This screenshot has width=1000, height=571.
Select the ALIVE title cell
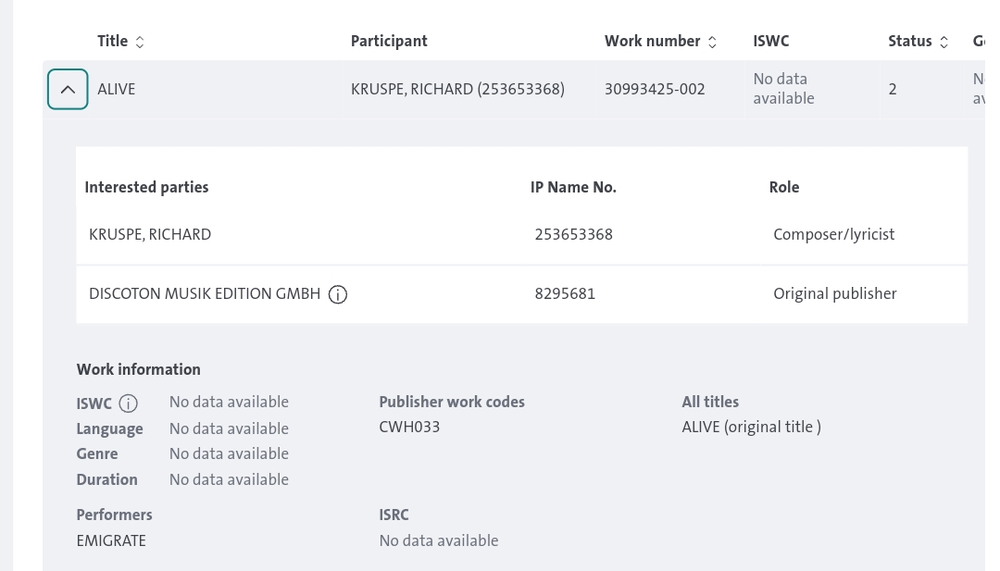pyautogui.click(x=116, y=89)
